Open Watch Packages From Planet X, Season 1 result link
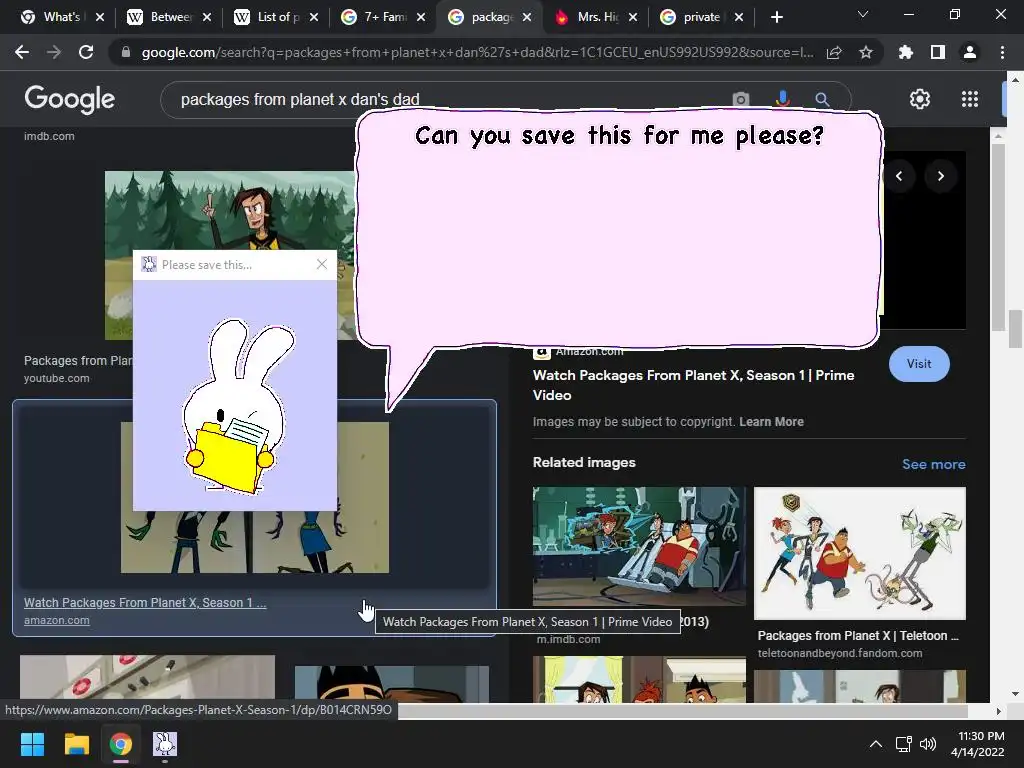Screen dimensions: 1024x768 click(x=145, y=603)
